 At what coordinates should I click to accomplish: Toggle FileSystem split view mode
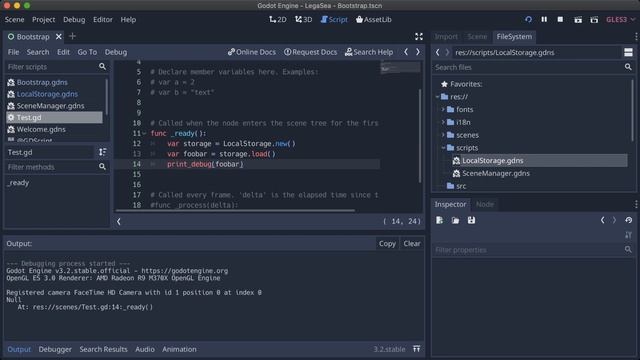(x=628, y=52)
